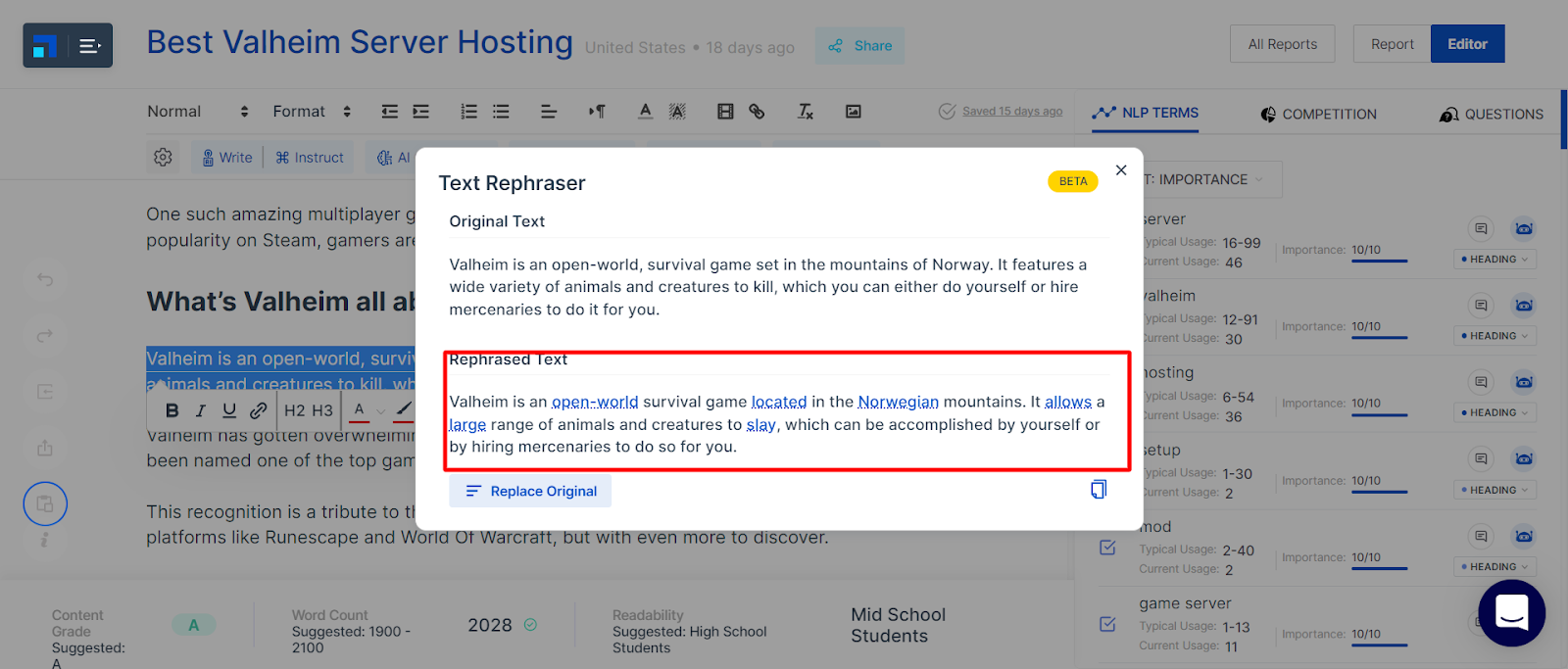Switch to the Report view

(1392, 44)
